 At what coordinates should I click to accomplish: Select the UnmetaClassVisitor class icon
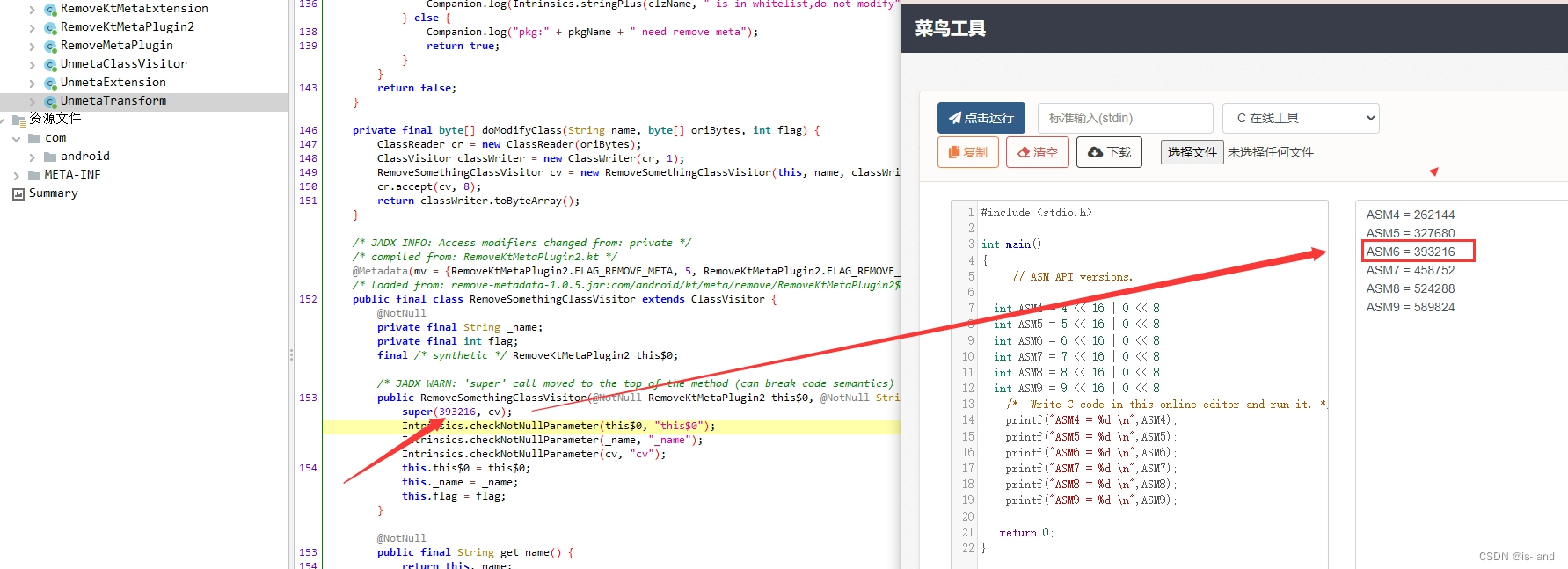[50, 64]
